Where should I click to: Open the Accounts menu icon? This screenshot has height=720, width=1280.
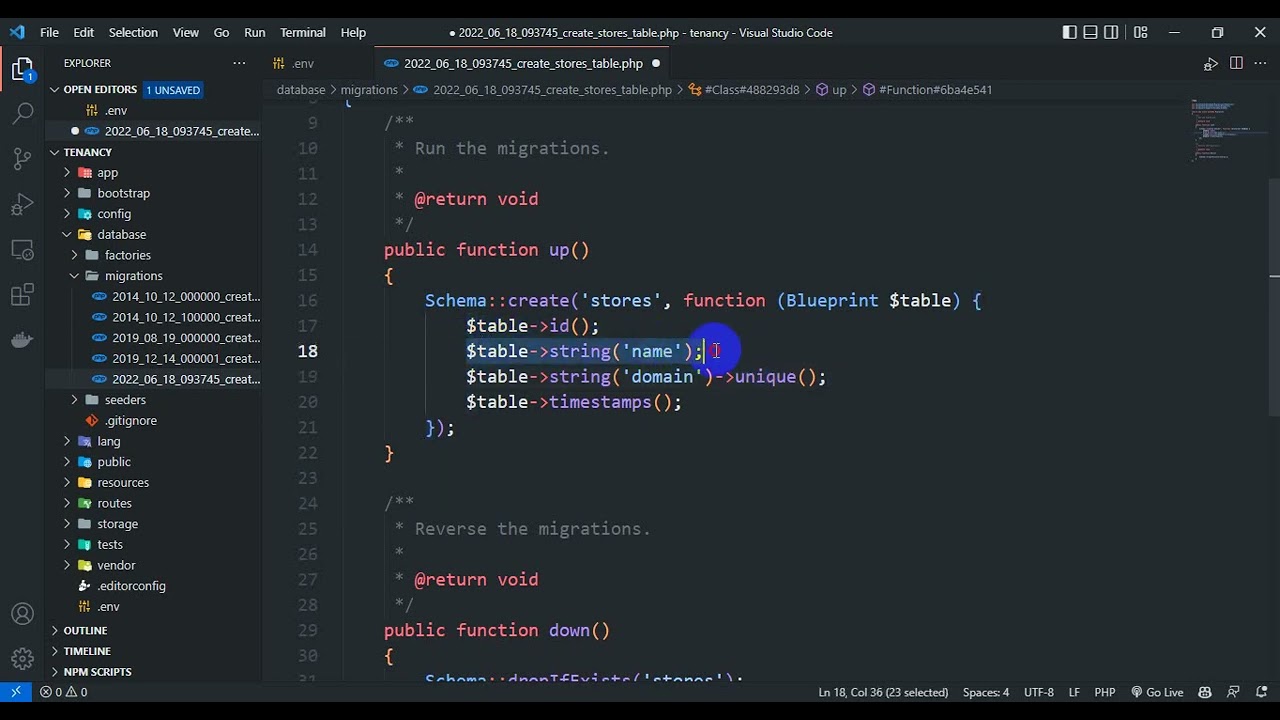22,613
